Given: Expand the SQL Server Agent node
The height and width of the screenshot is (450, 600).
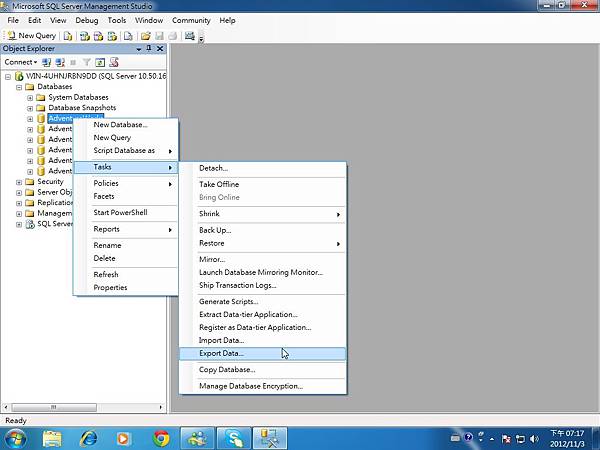Looking at the screenshot, I should (x=19, y=225).
